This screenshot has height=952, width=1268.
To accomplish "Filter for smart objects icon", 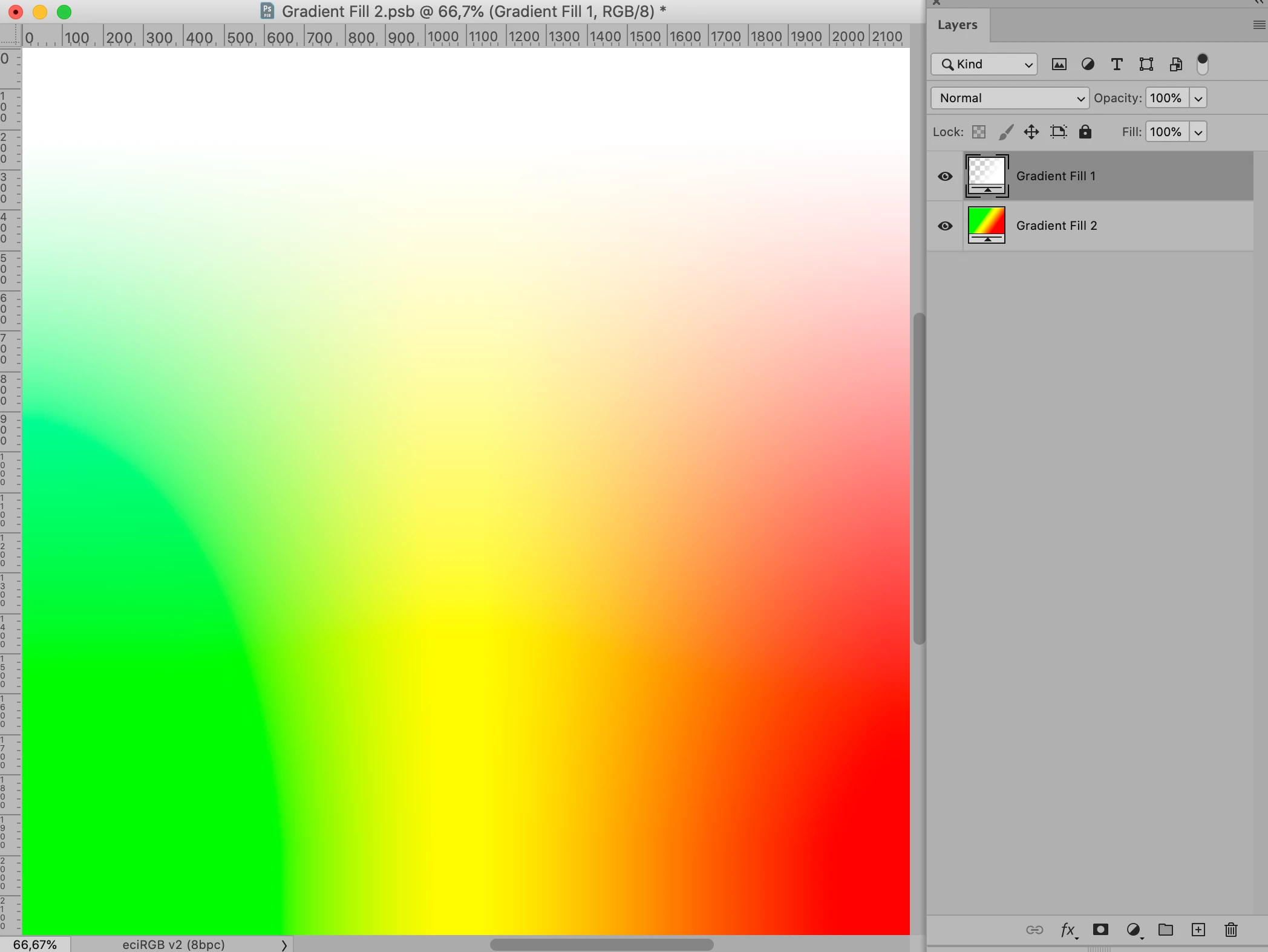I will pos(1175,64).
